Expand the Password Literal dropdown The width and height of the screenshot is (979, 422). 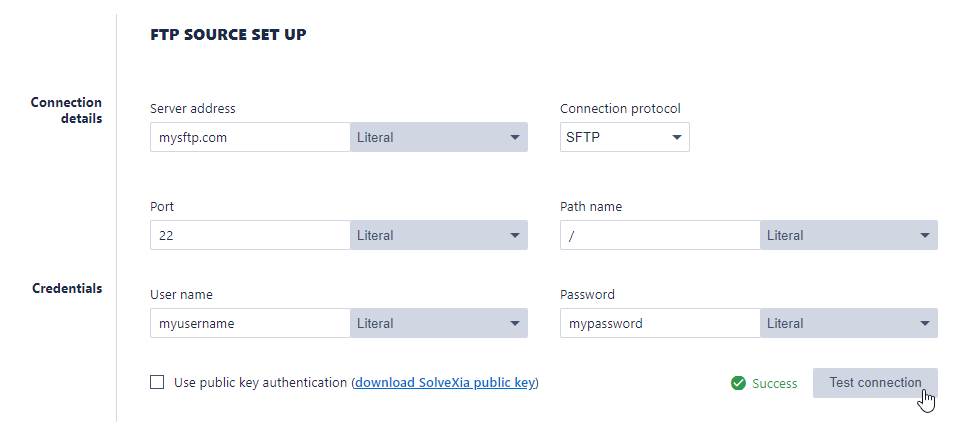coord(848,323)
